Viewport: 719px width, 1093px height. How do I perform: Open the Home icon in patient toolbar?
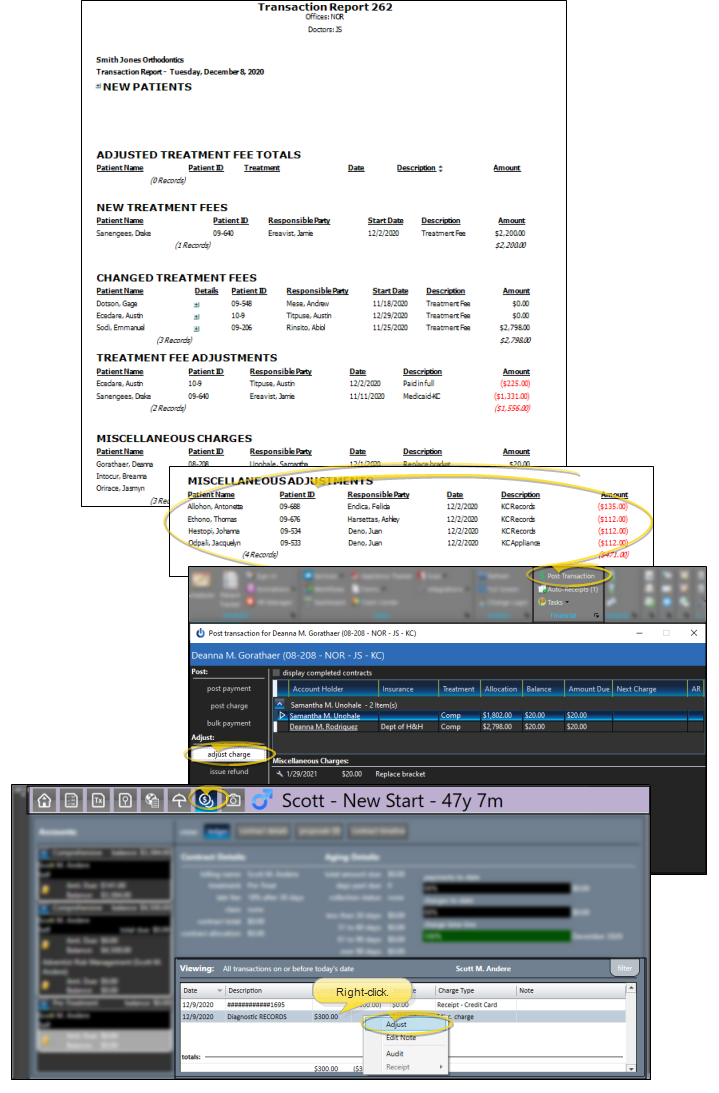[44, 800]
